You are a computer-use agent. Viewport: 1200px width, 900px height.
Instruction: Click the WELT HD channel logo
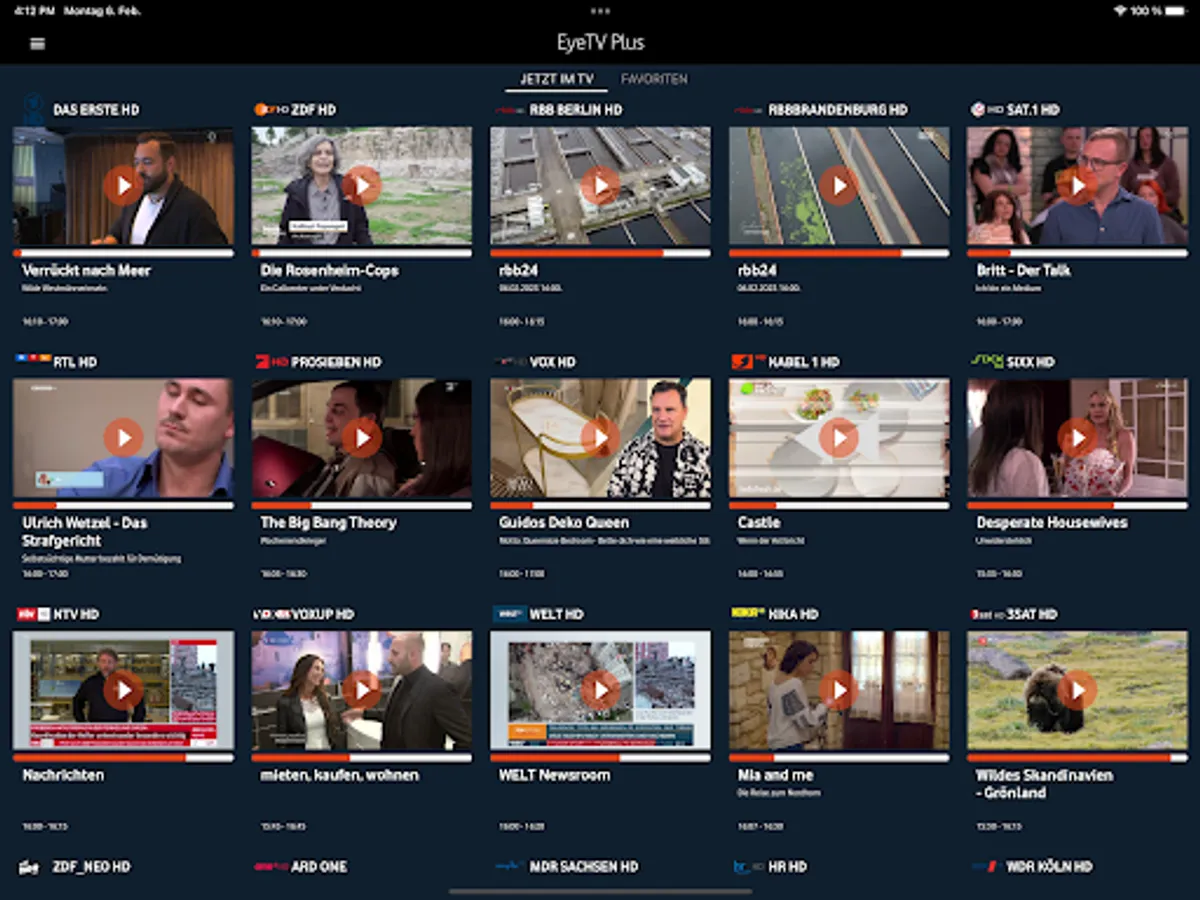[x=509, y=614]
